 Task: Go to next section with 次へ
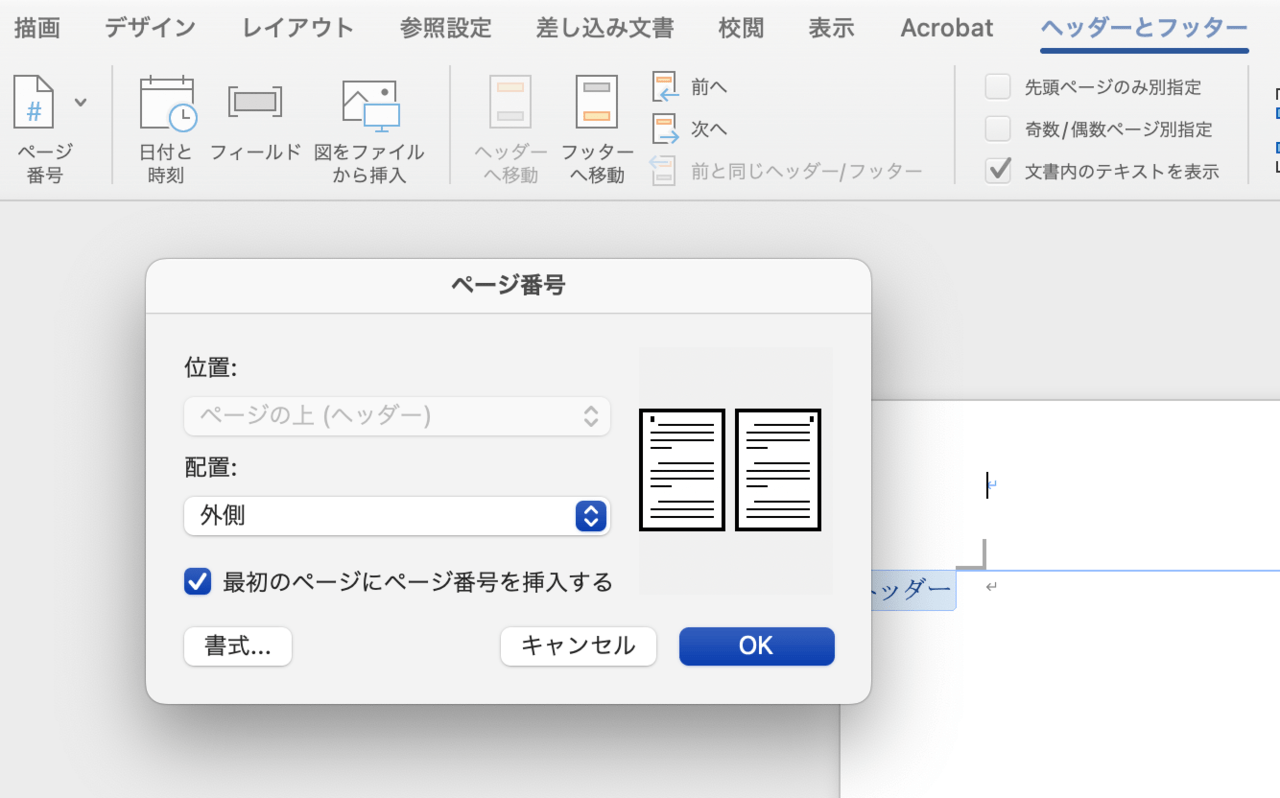(690, 129)
